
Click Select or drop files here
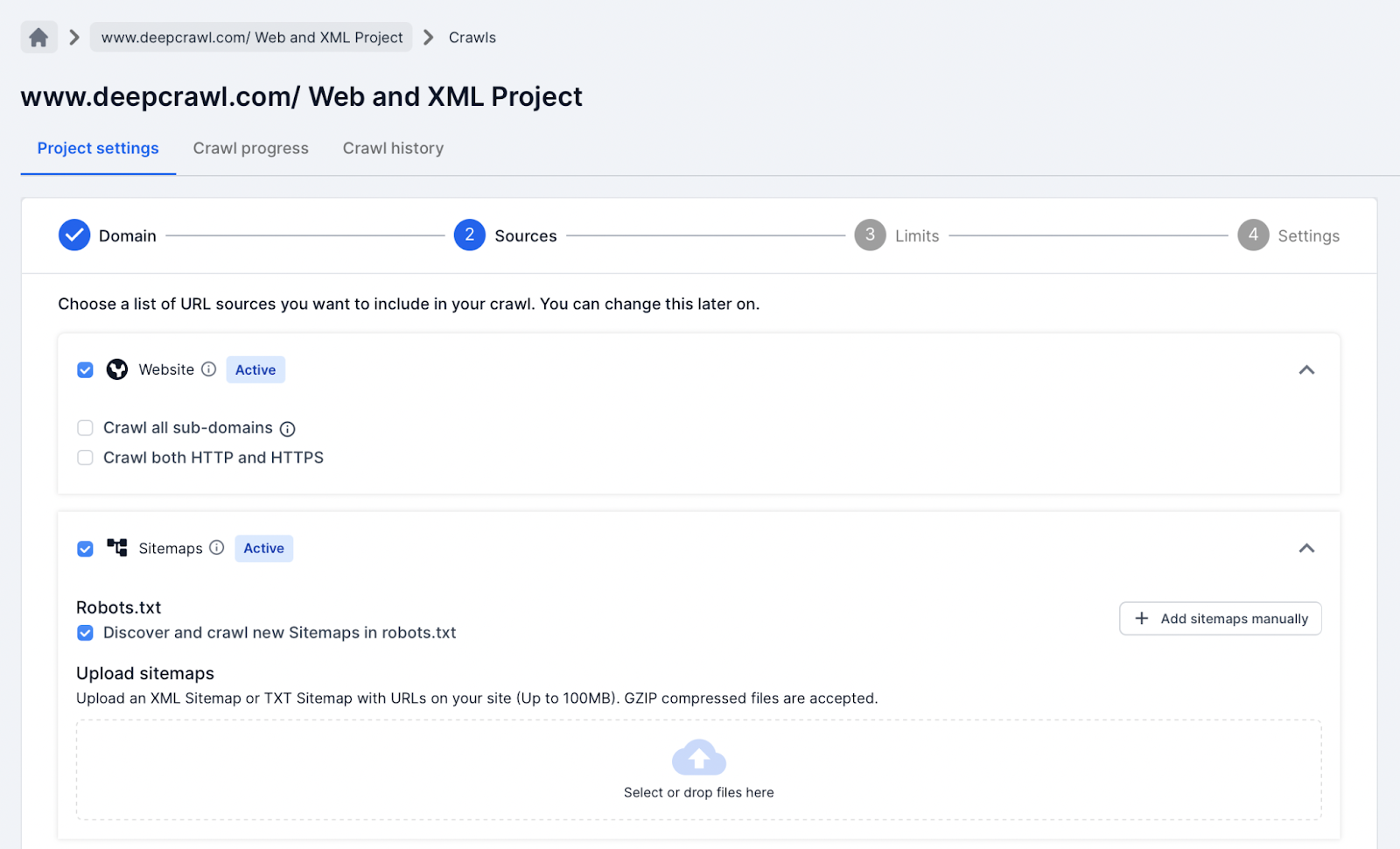699,792
